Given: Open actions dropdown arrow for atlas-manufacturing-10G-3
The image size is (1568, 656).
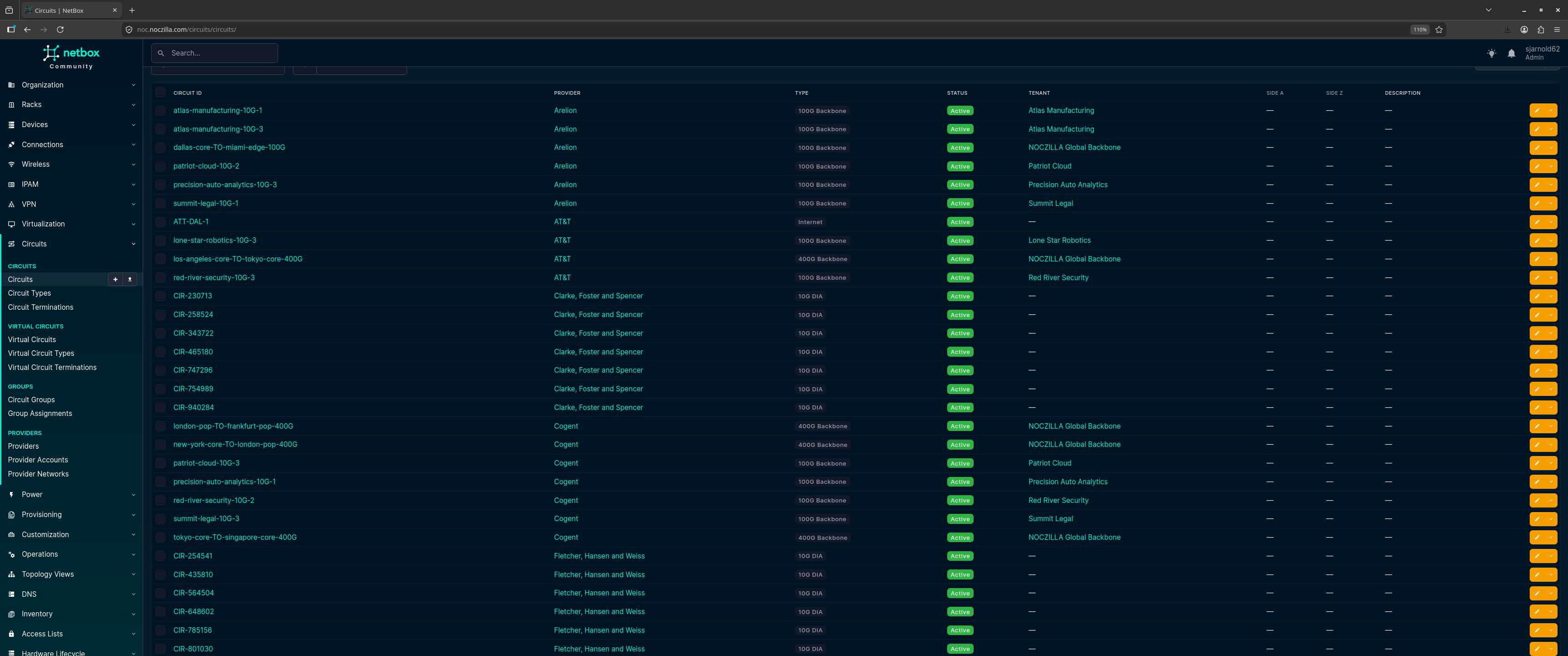Looking at the screenshot, I should [1550, 129].
